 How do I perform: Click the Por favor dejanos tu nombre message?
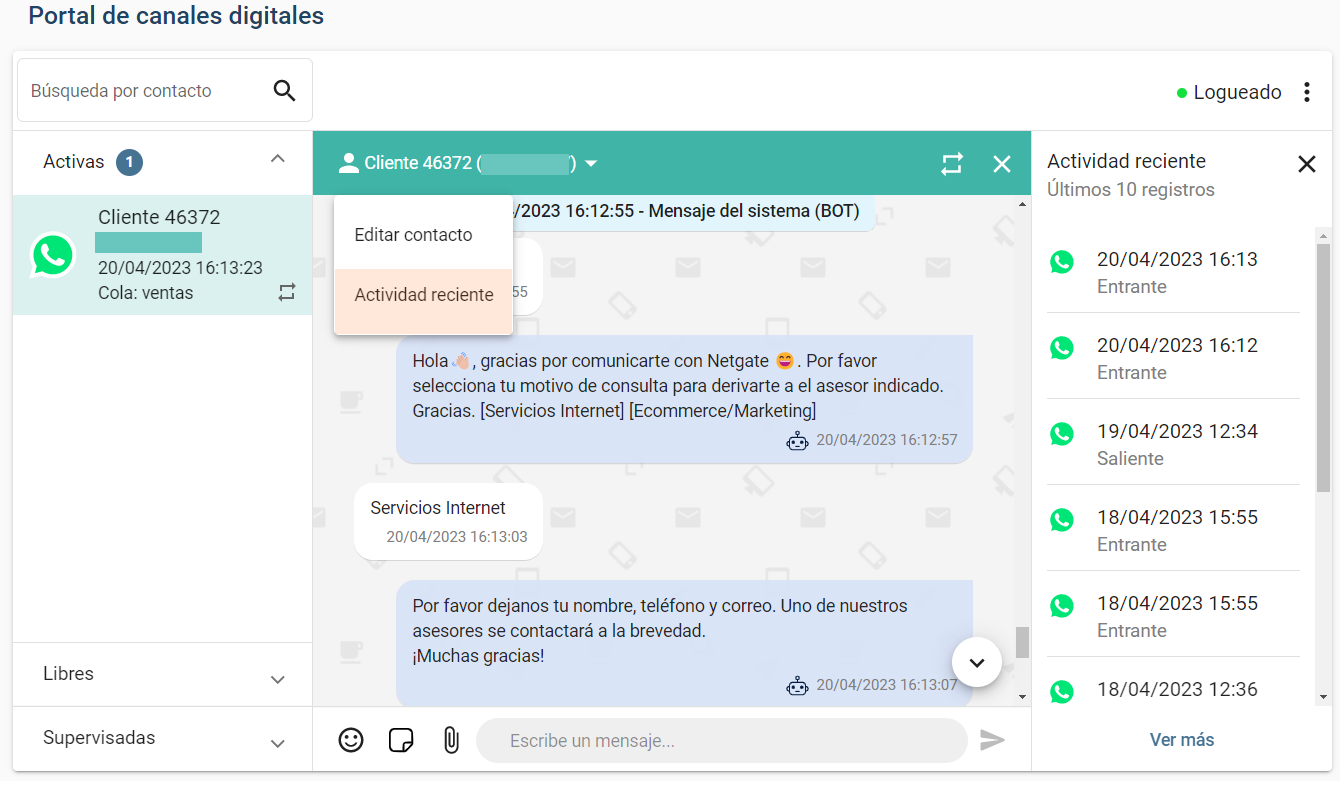tap(684, 644)
